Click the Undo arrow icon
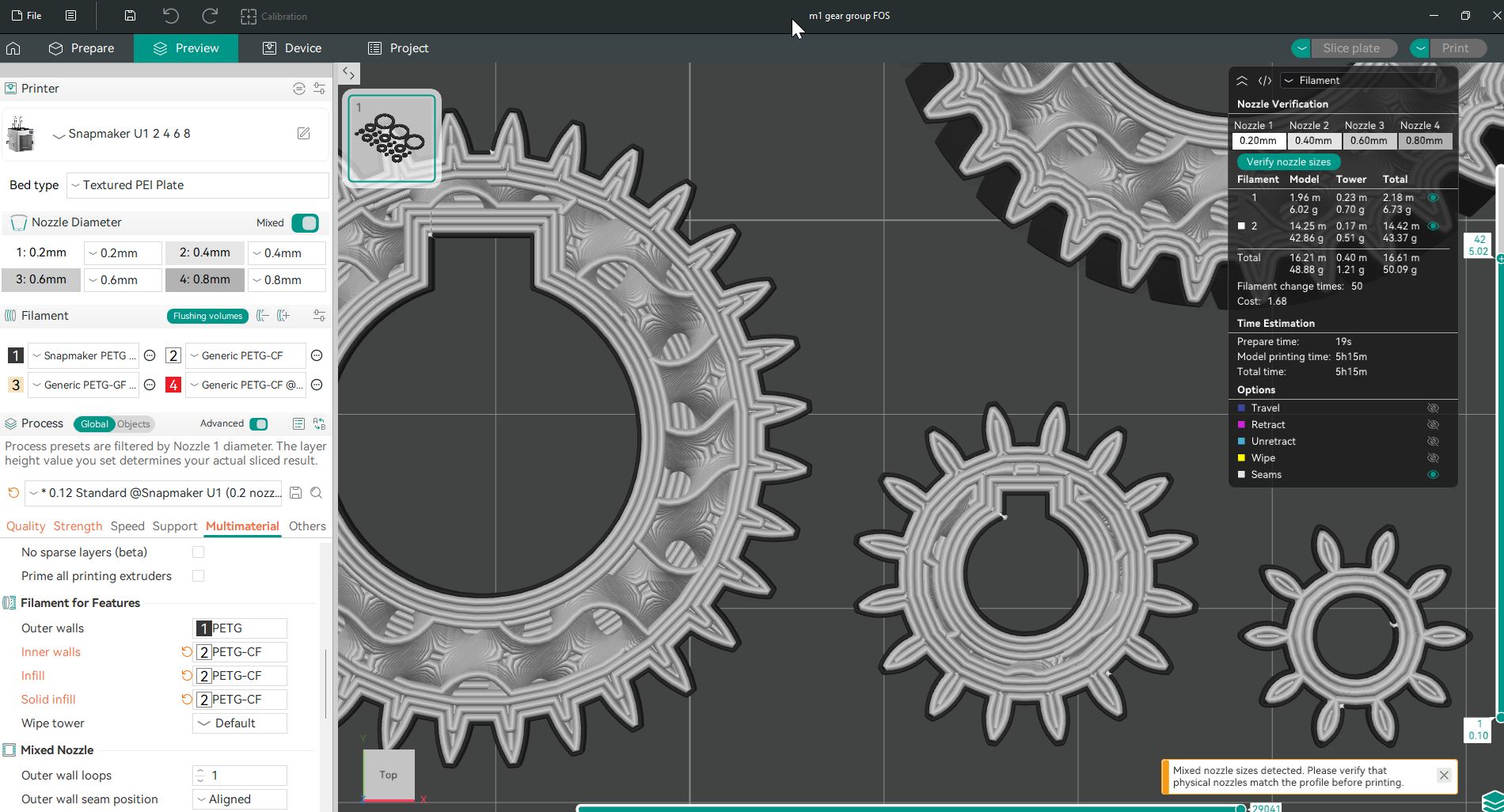 click(171, 16)
